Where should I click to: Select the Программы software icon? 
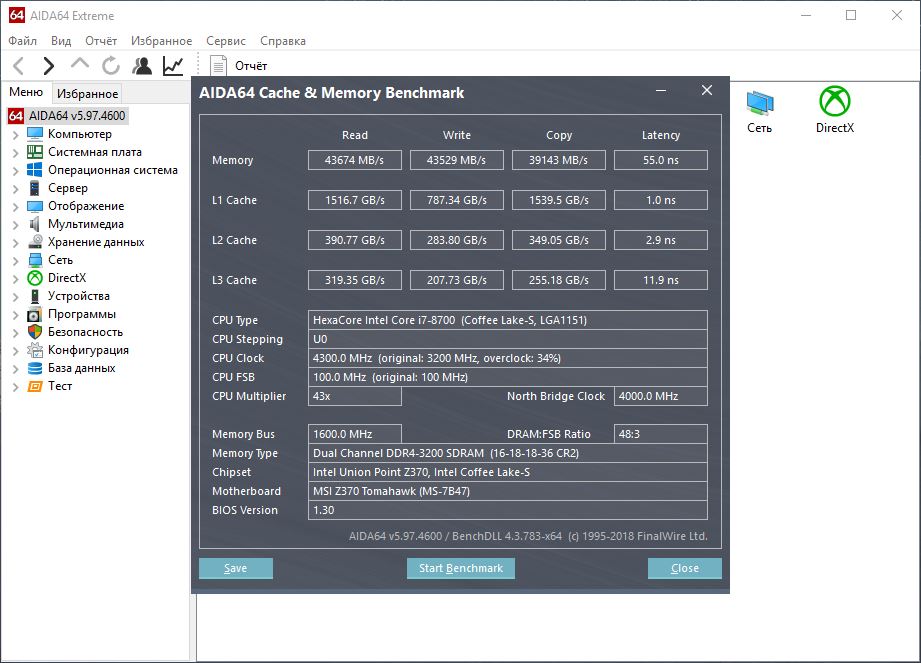(x=35, y=314)
